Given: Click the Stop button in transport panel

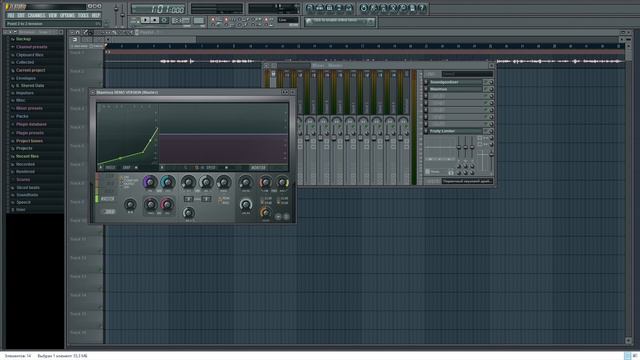Looking at the screenshot, I should [155, 20].
